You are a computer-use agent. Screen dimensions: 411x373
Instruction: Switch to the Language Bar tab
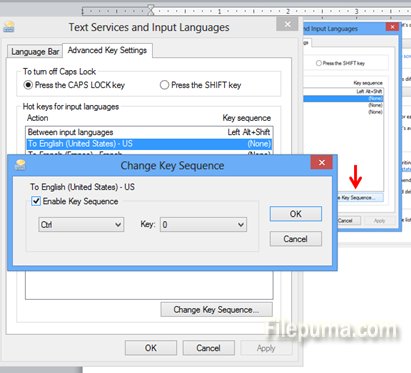[35, 52]
